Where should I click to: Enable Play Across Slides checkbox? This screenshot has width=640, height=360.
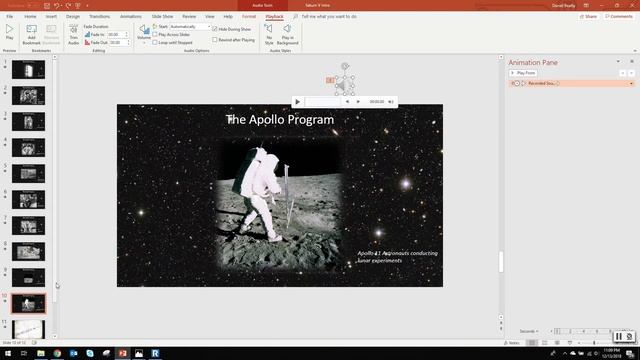coord(155,35)
